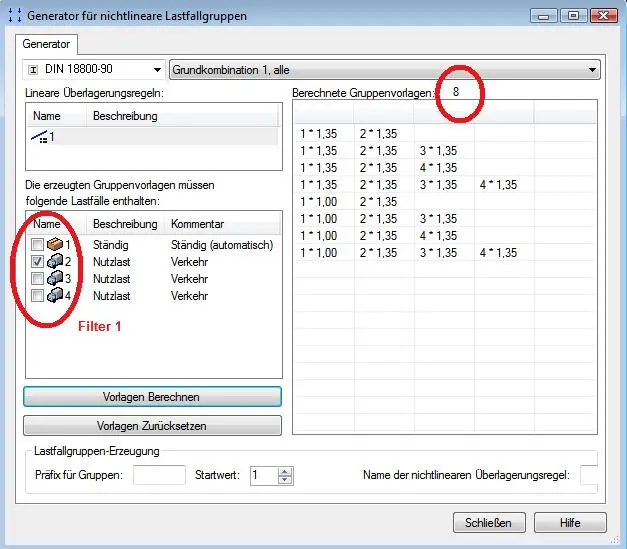Uncheck the load case 2 Nutzlast checkbox
The height and width of the screenshot is (549, 627).
pos(37,262)
